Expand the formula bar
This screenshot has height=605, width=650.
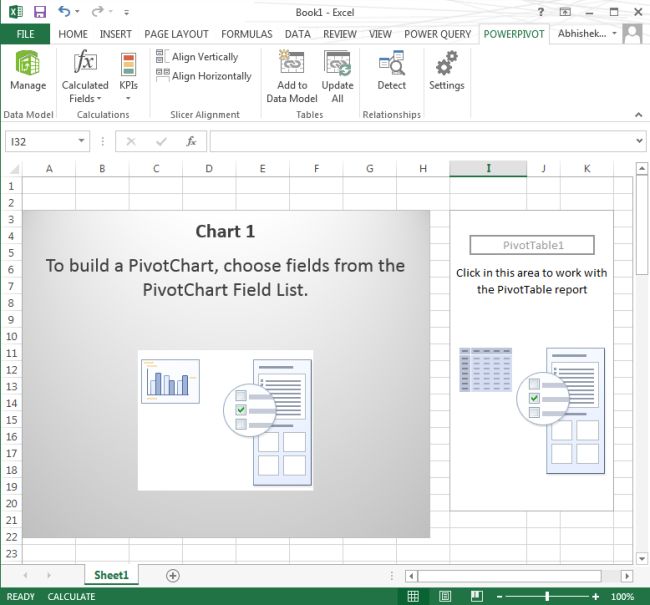(x=639, y=141)
